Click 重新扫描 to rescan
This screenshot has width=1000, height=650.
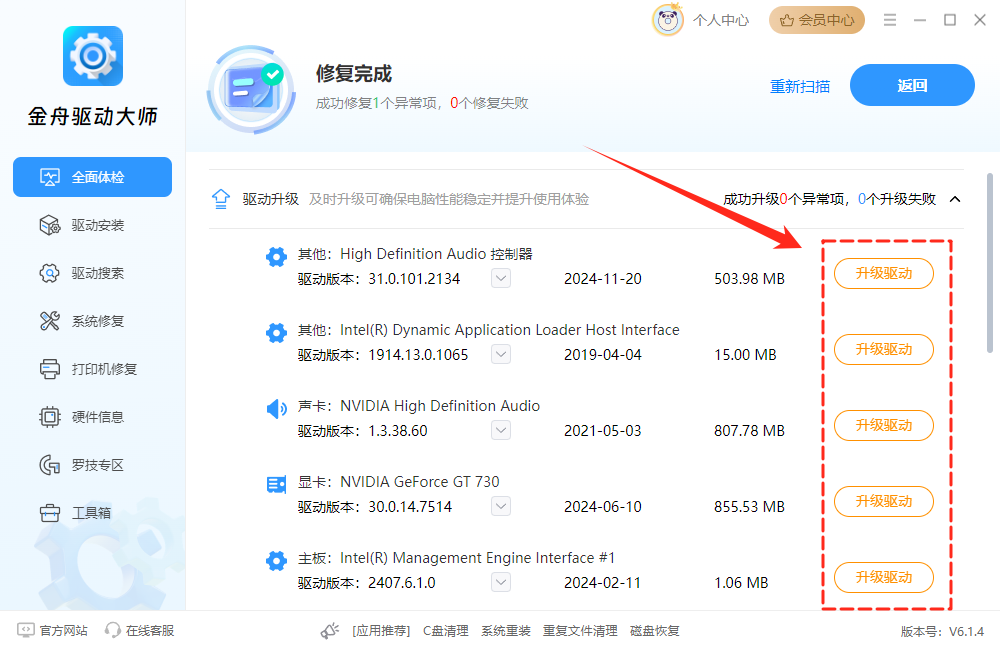(799, 86)
